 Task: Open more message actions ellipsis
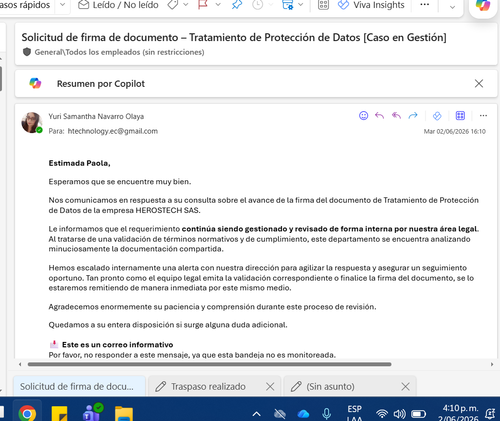[x=483, y=116]
